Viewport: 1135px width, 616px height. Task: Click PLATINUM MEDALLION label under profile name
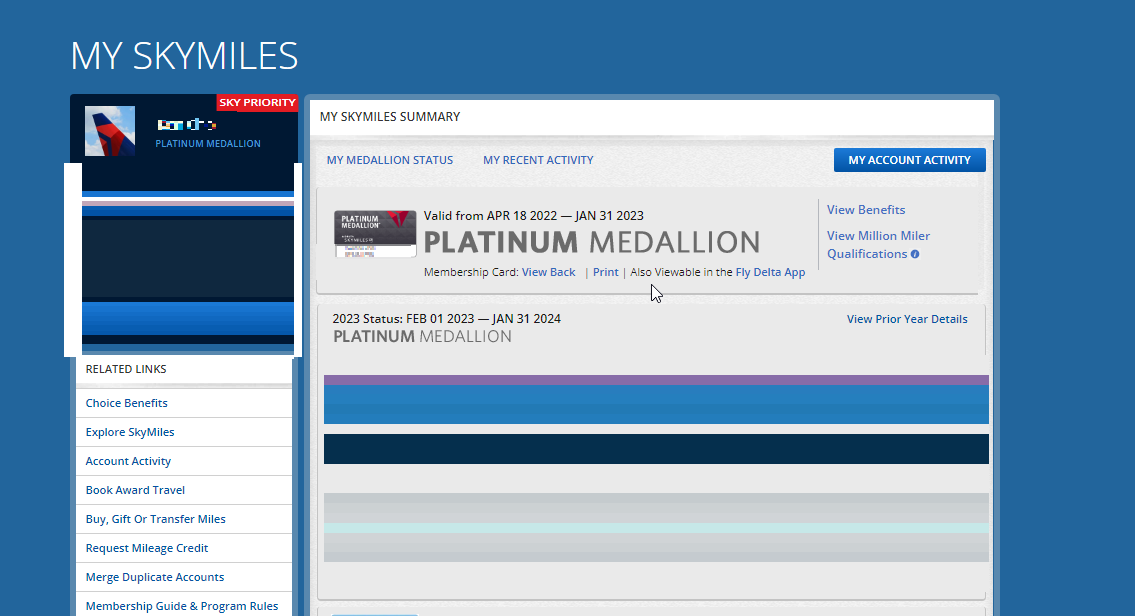208,143
